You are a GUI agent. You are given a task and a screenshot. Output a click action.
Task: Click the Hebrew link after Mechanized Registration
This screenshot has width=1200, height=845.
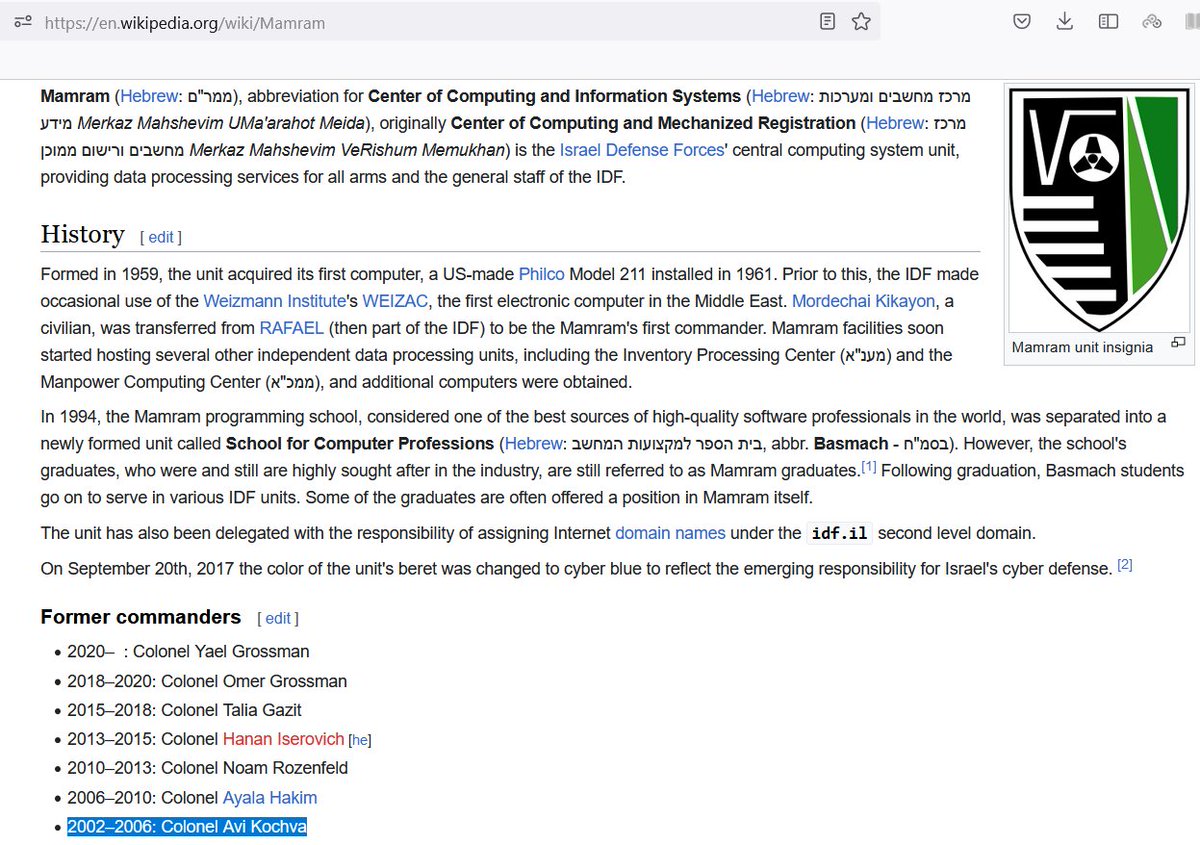coord(895,123)
